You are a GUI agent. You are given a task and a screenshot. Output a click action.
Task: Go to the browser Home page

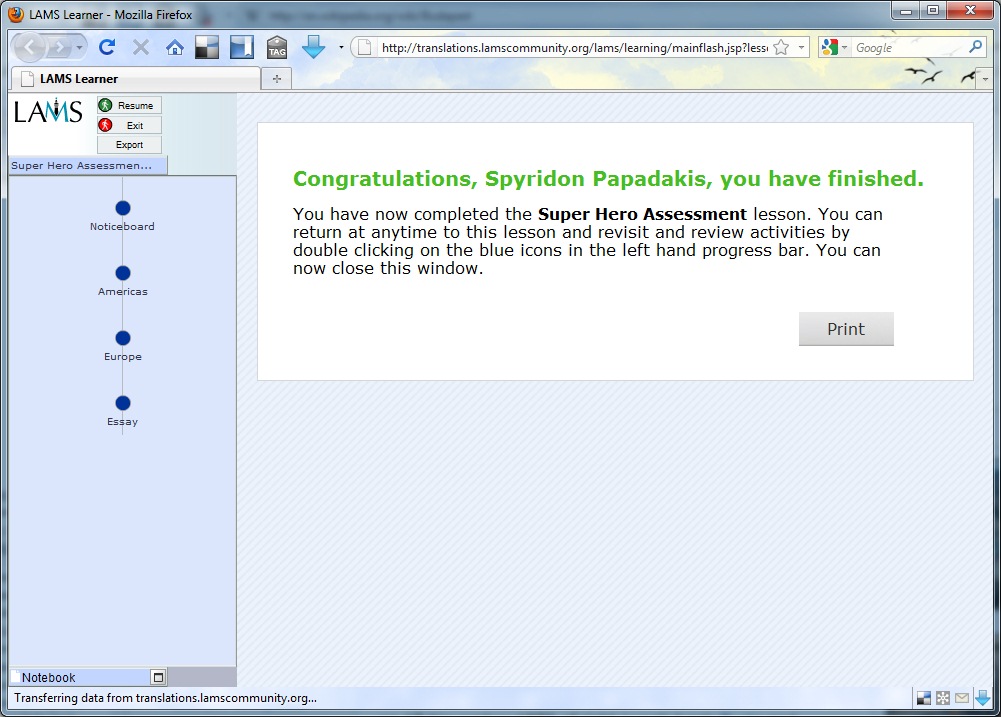pos(175,47)
